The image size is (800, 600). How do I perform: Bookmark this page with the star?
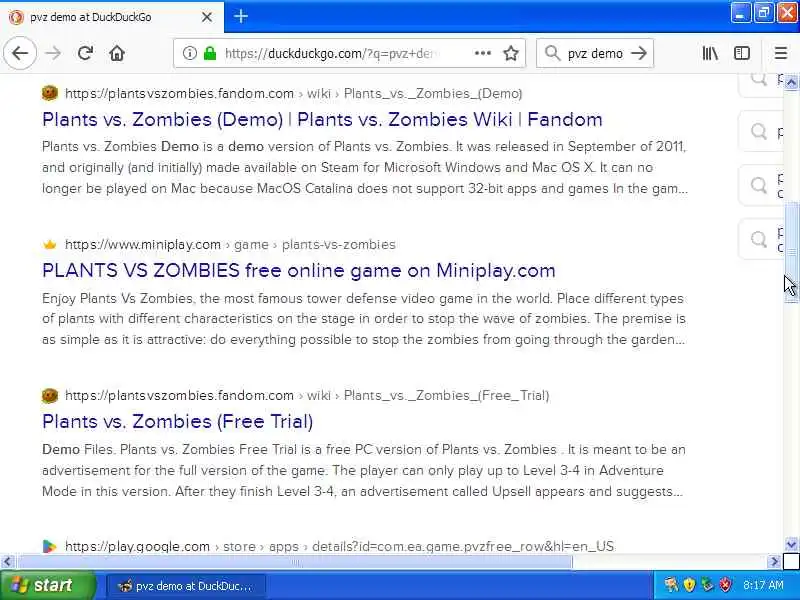511,53
